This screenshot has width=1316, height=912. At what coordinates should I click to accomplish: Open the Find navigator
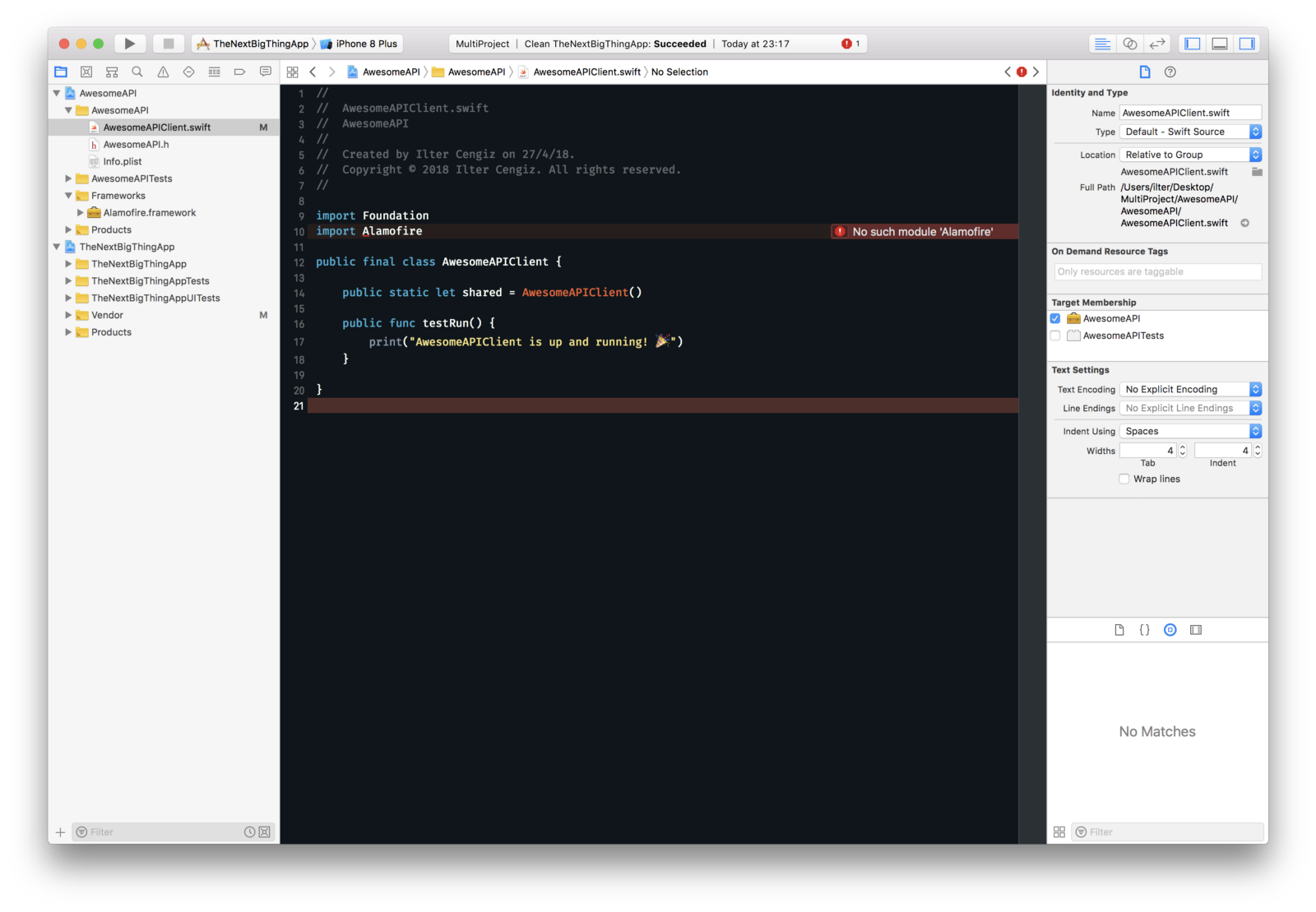click(137, 72)
